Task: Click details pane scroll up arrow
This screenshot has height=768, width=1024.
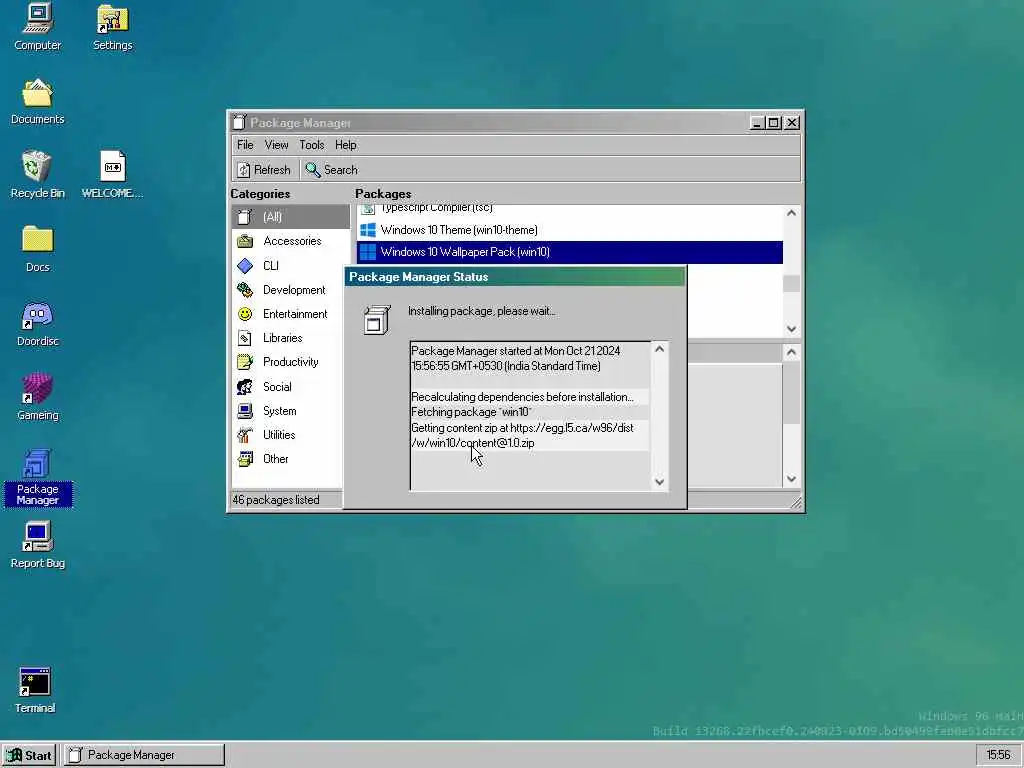Action: point(792,353)
